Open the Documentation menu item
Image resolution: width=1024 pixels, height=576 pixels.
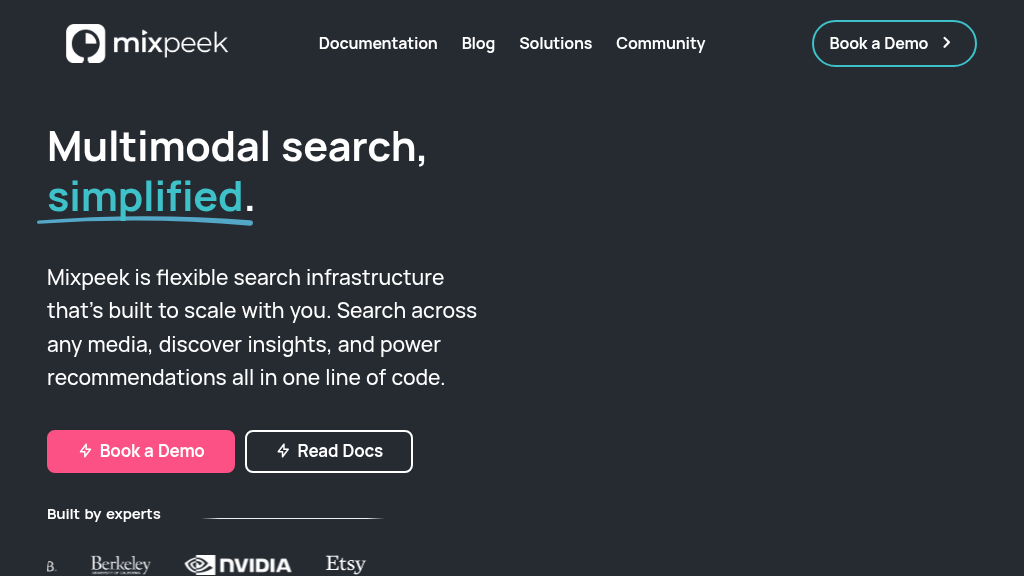378,43
